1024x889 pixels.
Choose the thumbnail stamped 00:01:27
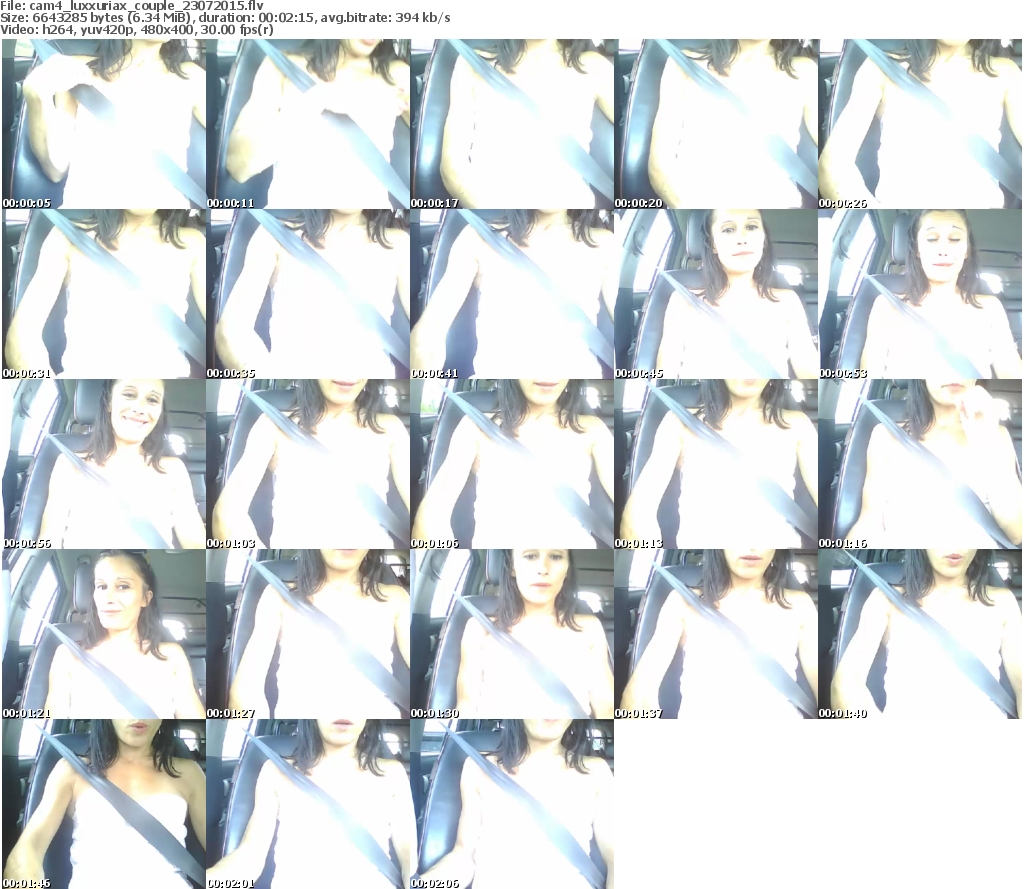[308, 634]
